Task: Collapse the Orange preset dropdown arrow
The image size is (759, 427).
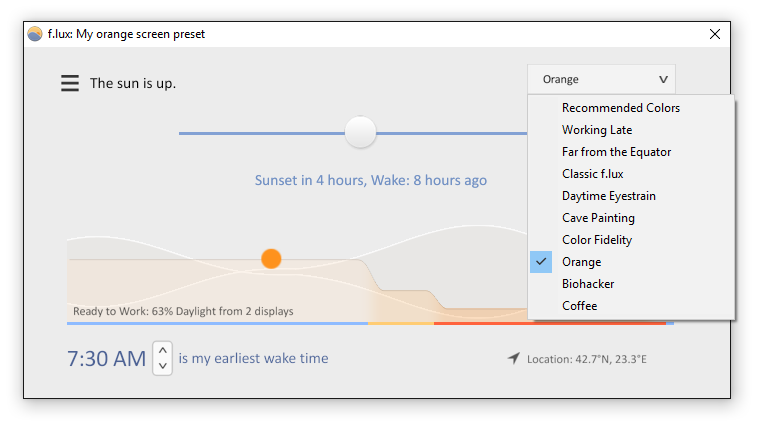Action: tap(663, 79)
